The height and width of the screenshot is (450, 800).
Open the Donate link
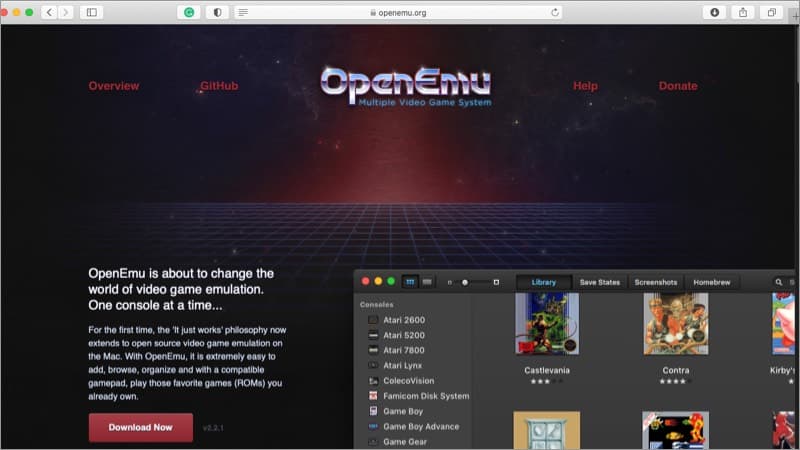pyautogui.click(x=678, y=86)
